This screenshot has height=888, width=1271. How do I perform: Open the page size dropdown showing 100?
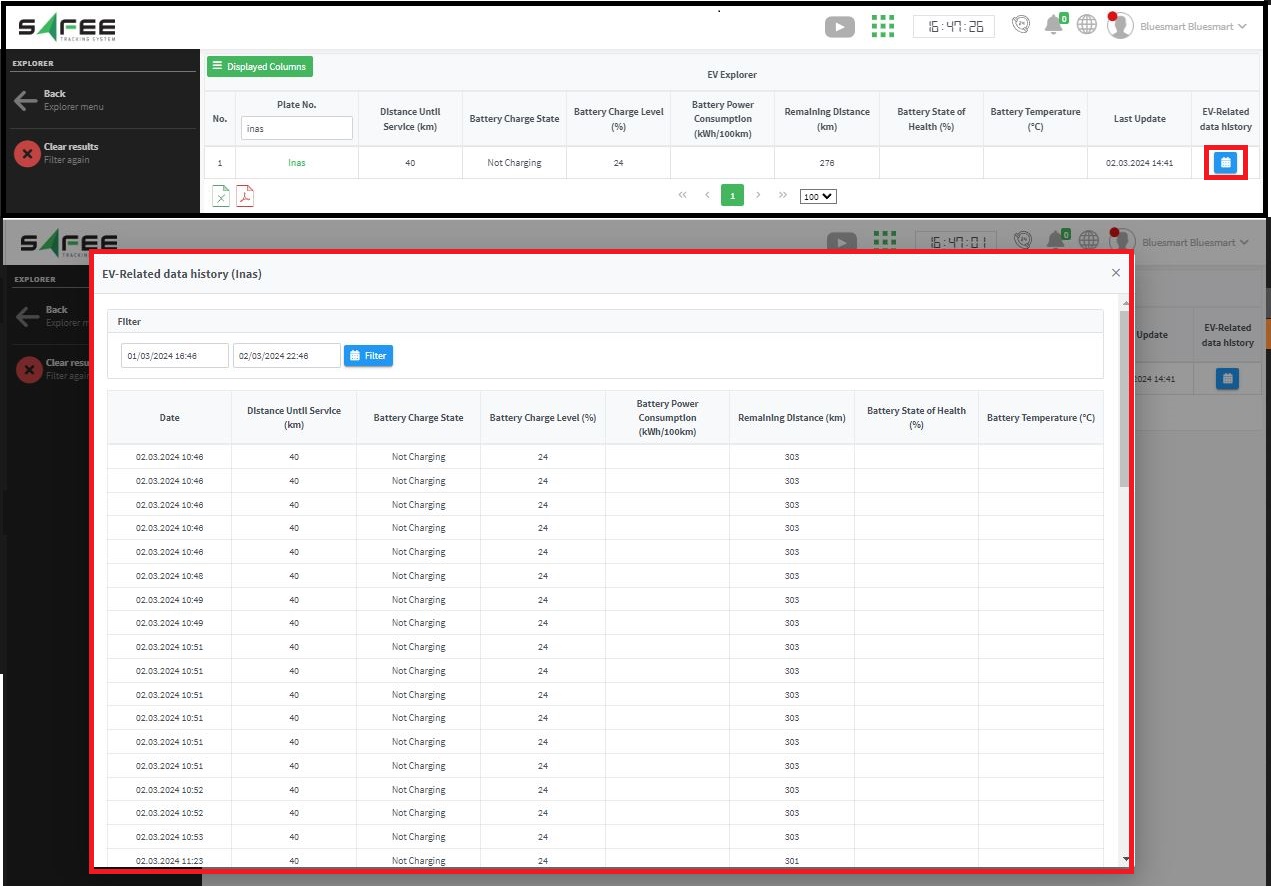pyautogui.click(x=818, y=197)
